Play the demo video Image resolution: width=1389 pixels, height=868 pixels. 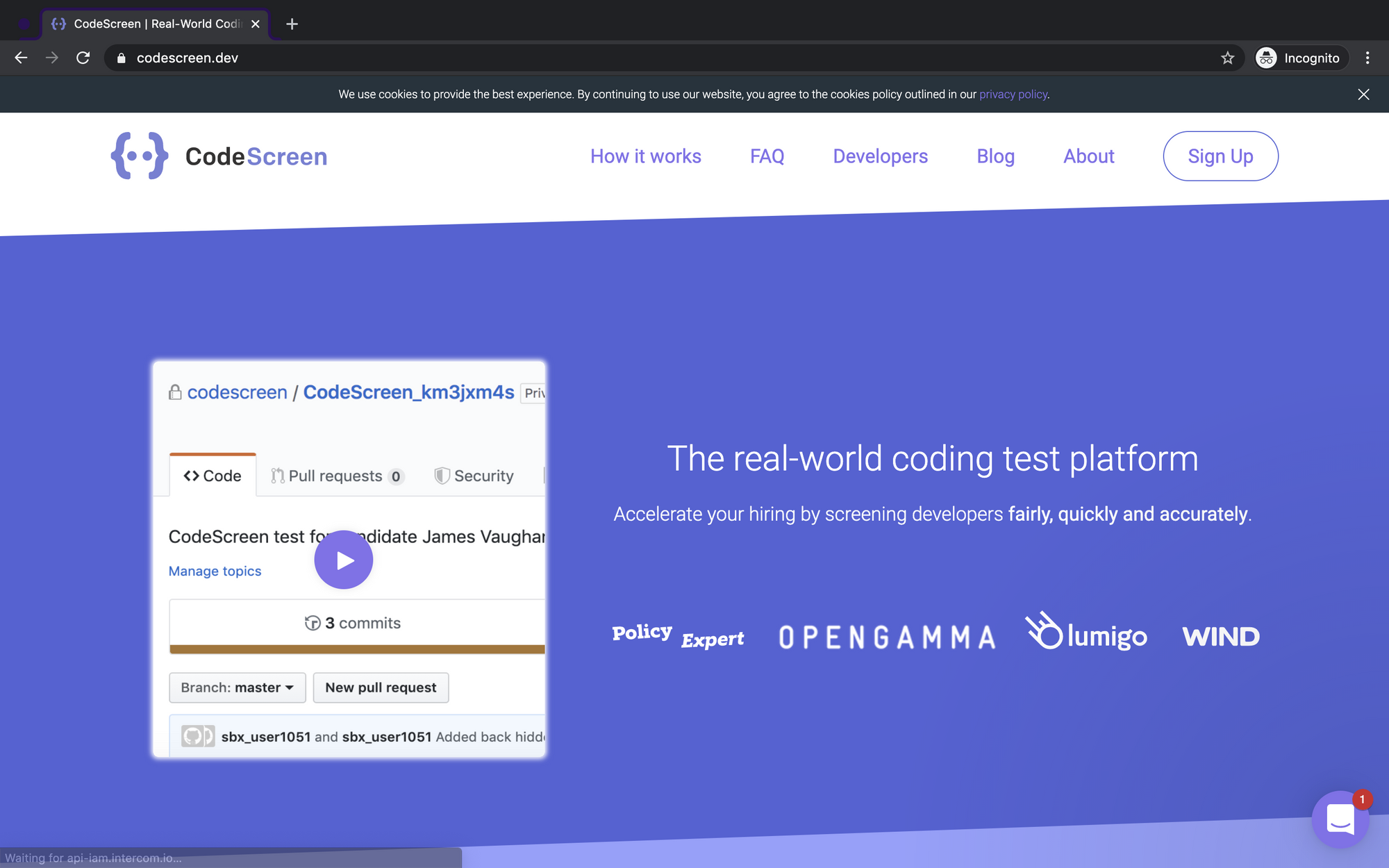click(344, 560)
